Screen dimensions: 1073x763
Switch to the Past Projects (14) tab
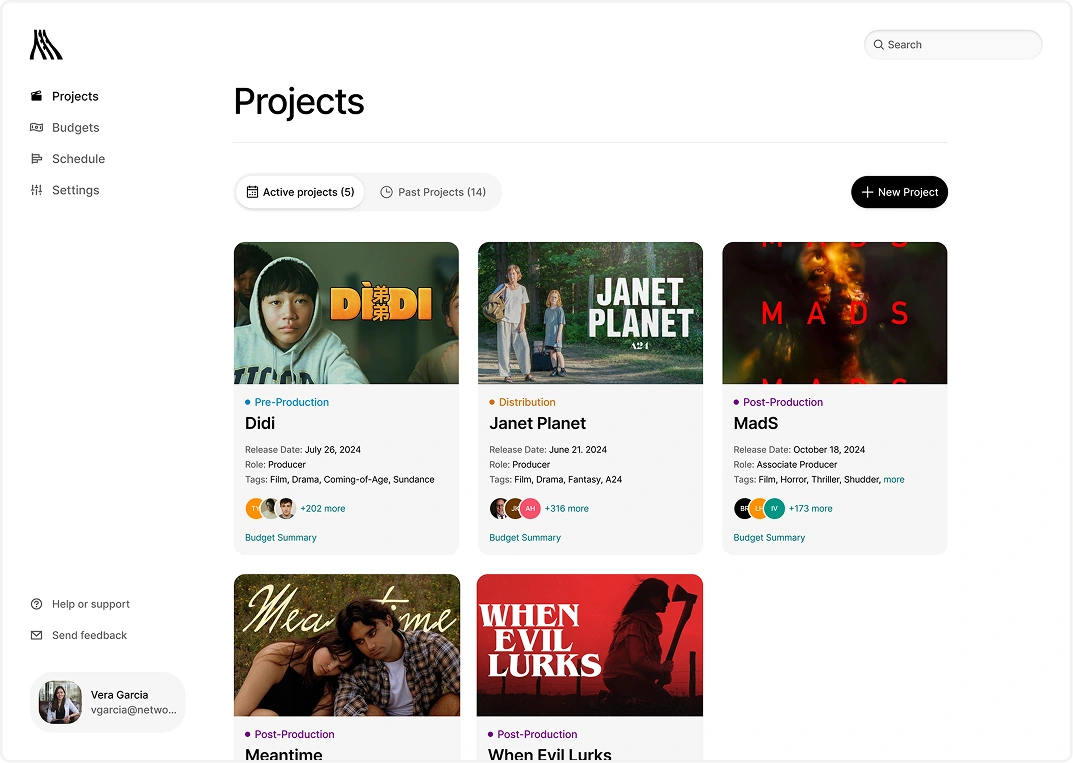click(x=433, y=192)
